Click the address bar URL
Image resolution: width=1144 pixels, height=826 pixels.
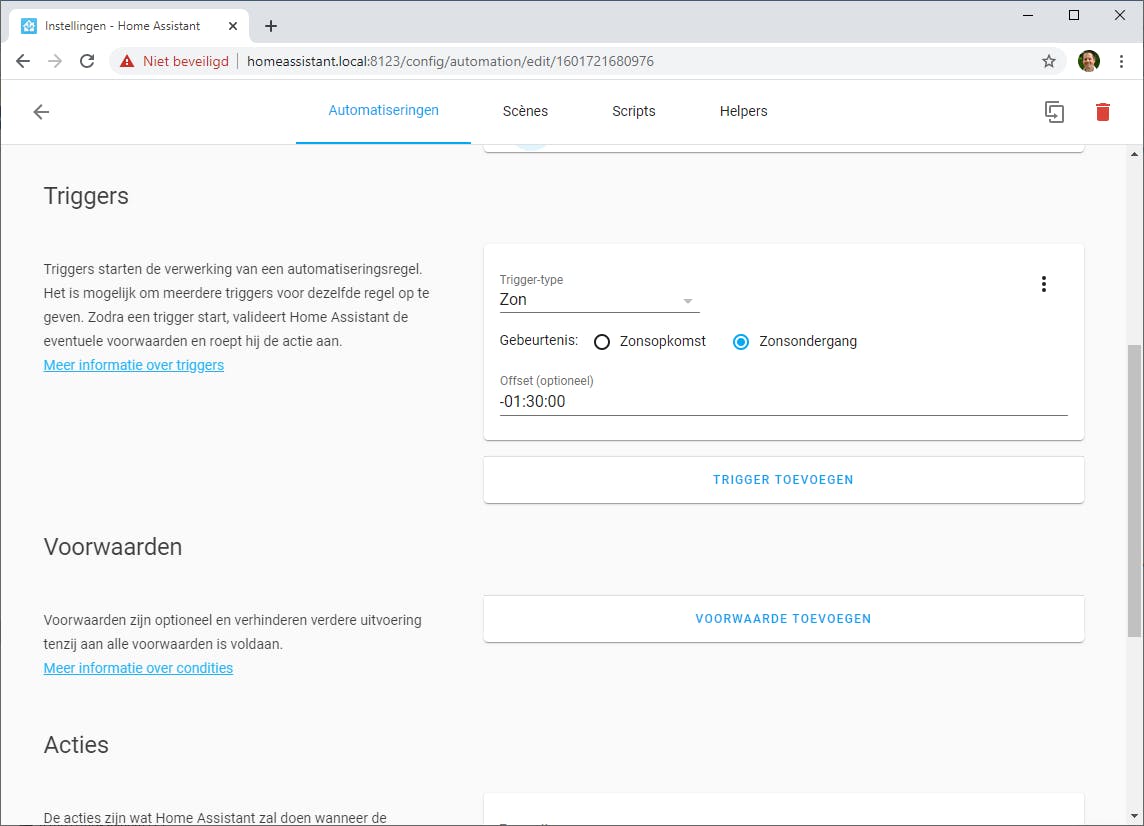point(450,61)
